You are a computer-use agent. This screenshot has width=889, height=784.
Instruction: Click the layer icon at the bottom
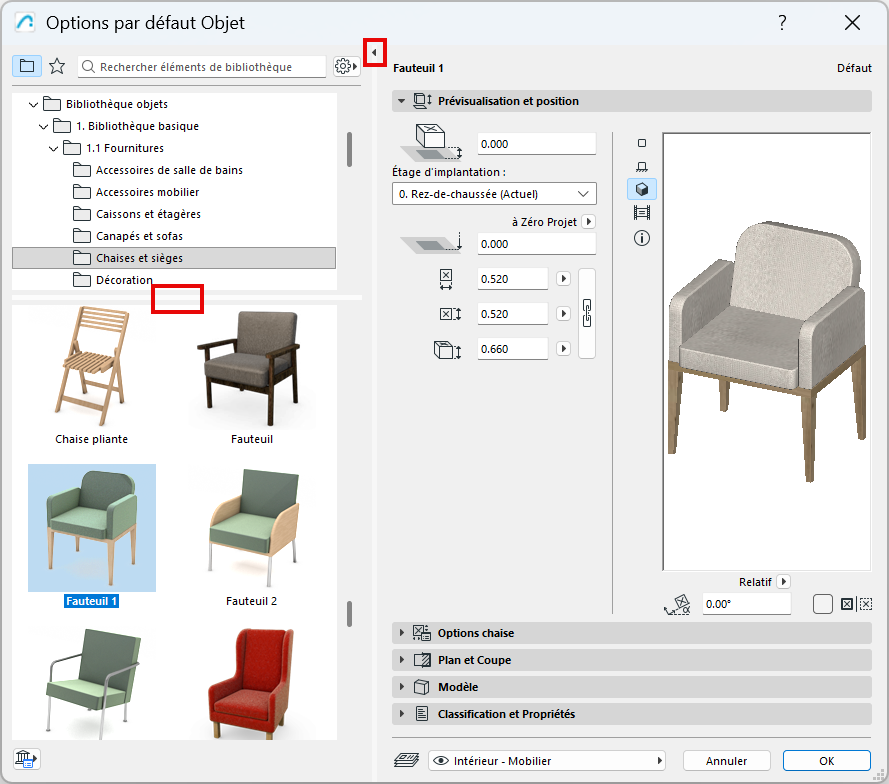[x=407, y=760]
